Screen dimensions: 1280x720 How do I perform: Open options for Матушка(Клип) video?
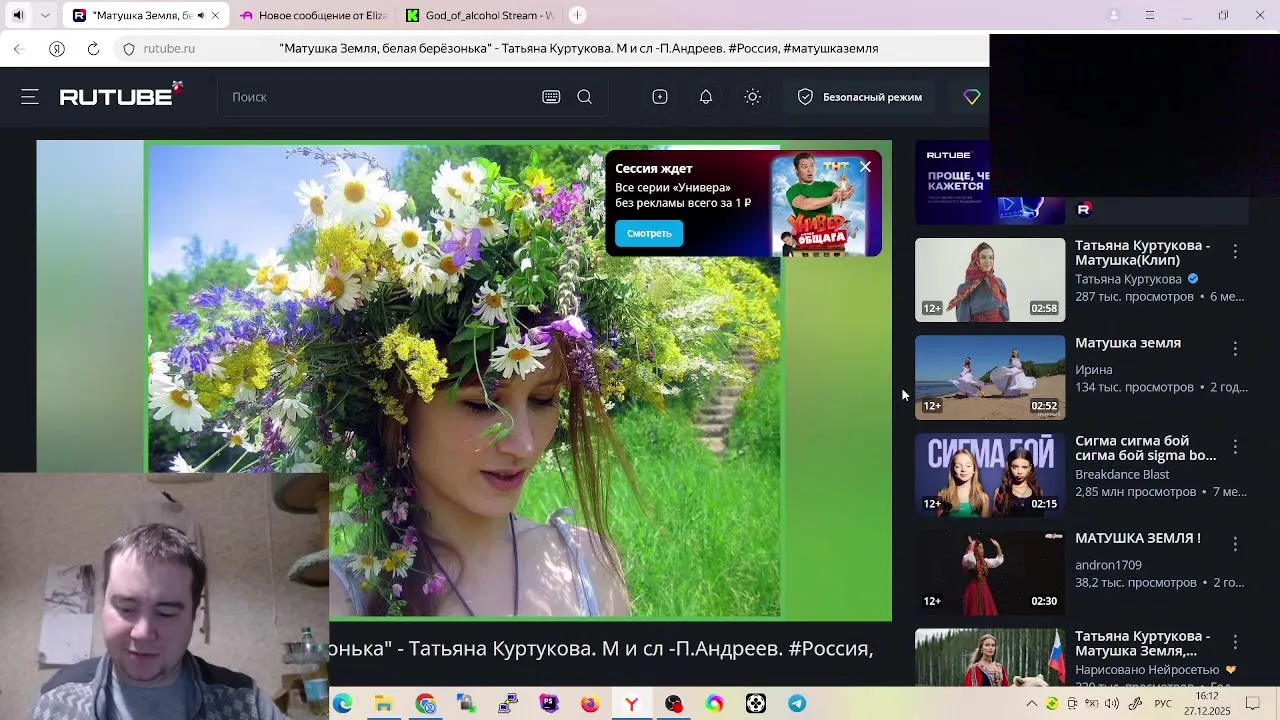[x=1235, y=252]
